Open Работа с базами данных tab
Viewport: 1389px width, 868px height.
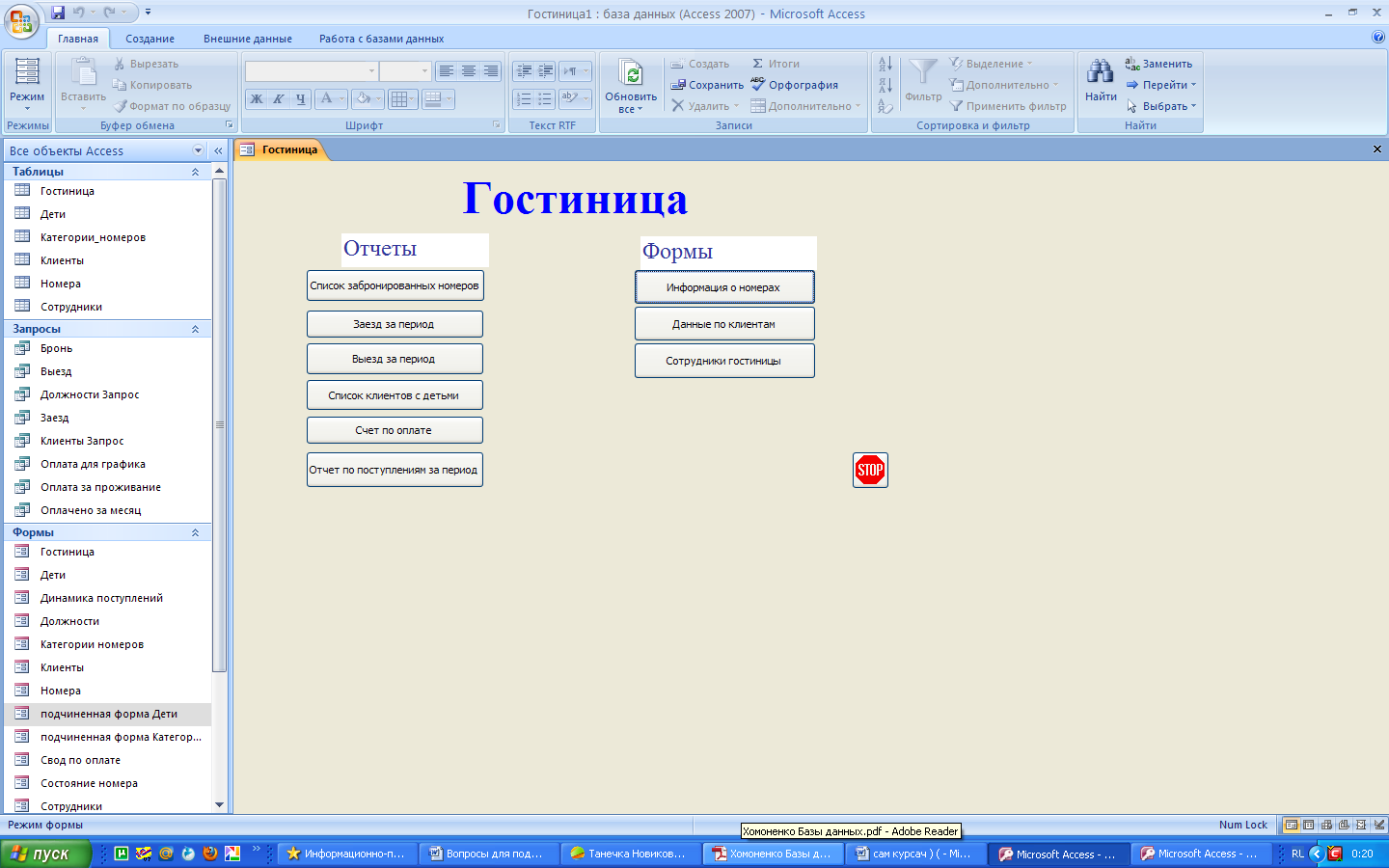click(x=382, y=39)
